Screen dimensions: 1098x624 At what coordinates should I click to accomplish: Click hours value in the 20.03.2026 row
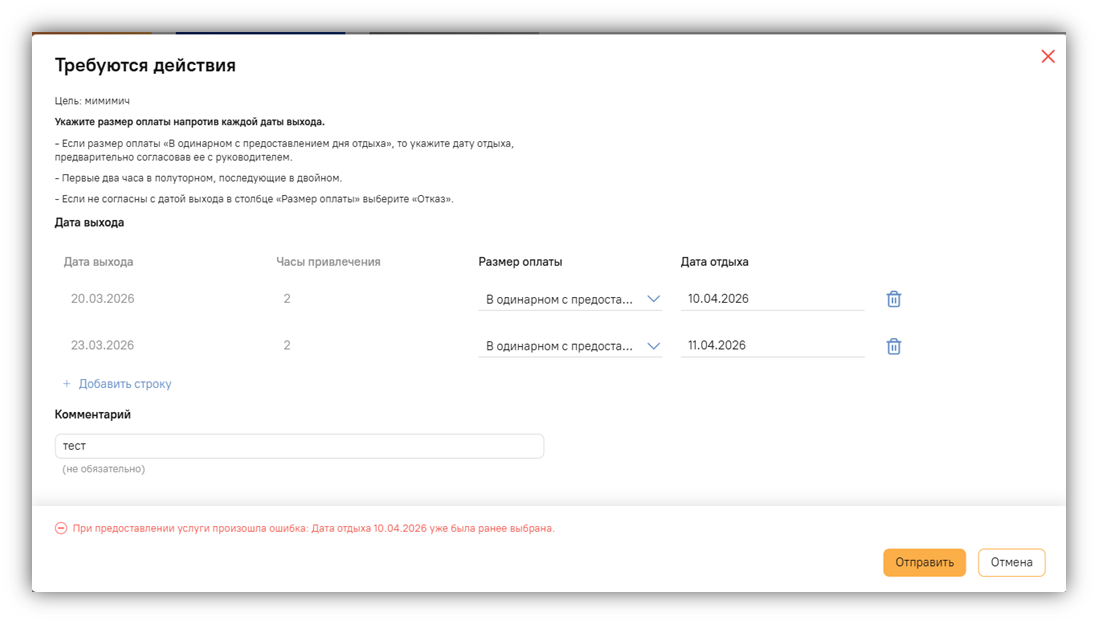[x=287, y=299]
